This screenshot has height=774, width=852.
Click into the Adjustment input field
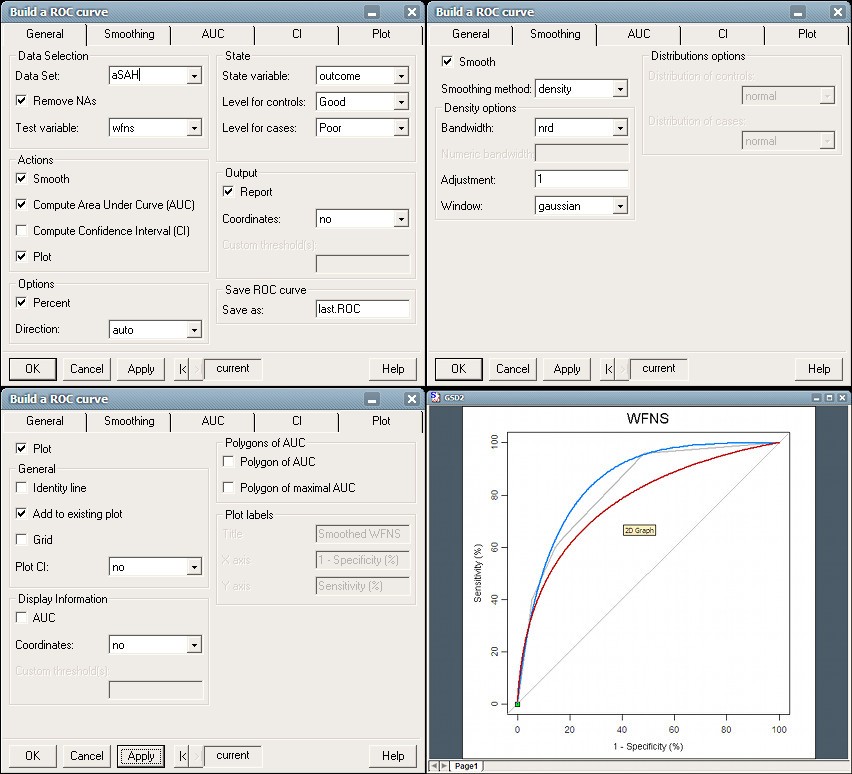coord(581,180)
